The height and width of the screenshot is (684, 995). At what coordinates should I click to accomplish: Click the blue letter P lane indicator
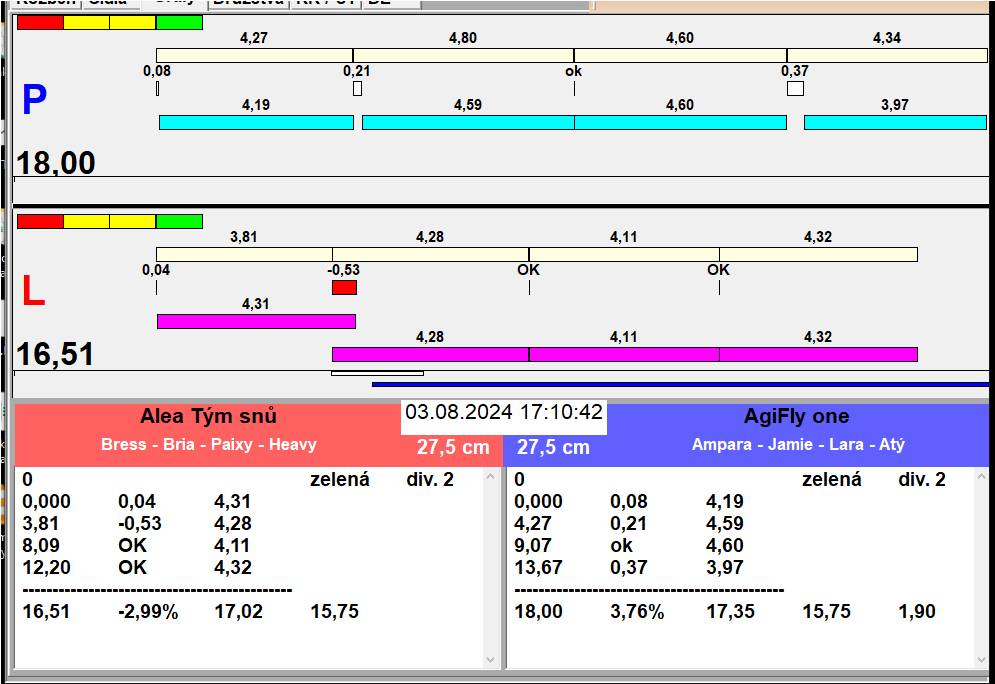click(x=34, y=101)
